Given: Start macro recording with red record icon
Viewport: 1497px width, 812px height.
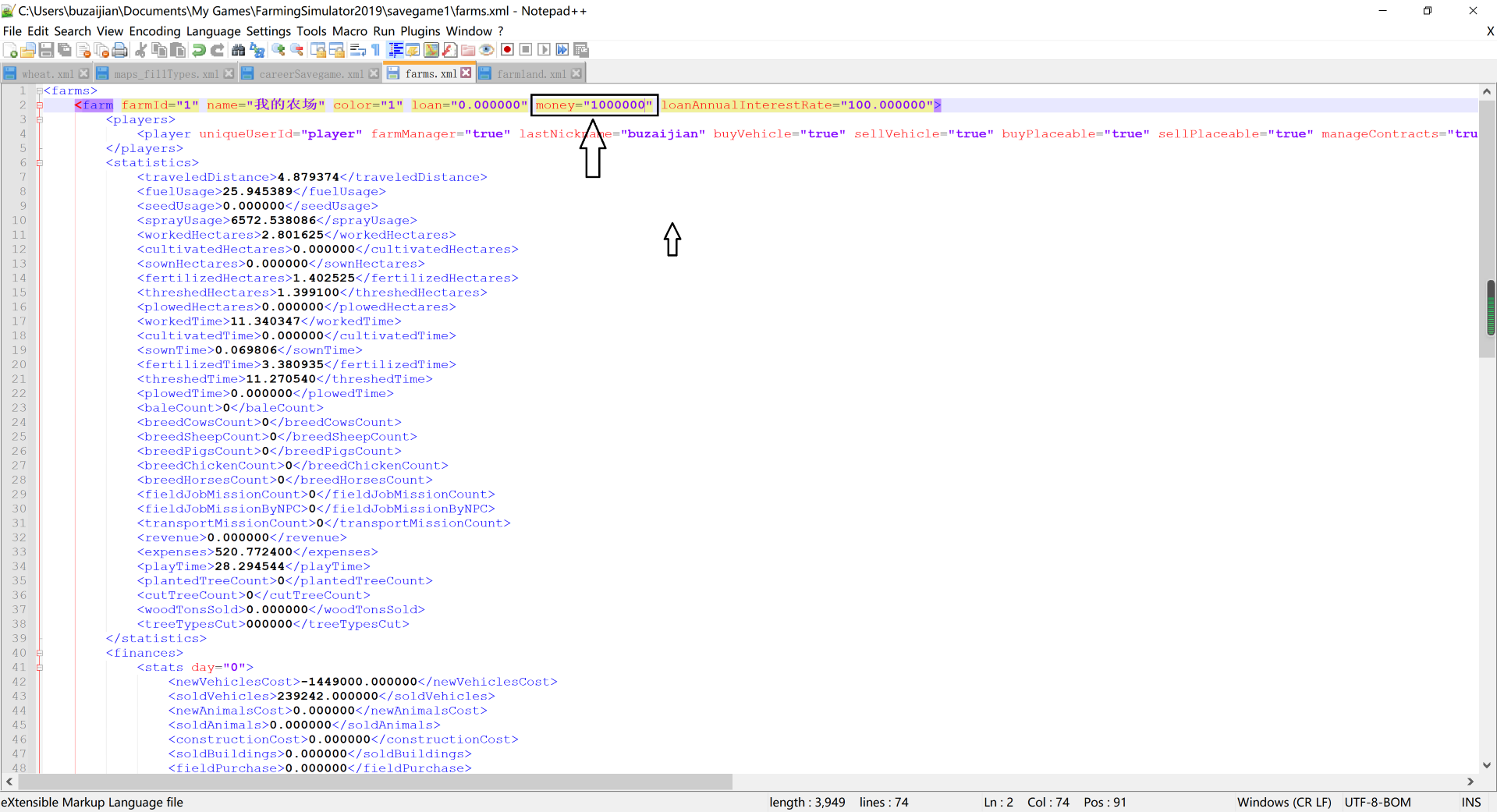Looking at the screenshot, I should 507,50.
